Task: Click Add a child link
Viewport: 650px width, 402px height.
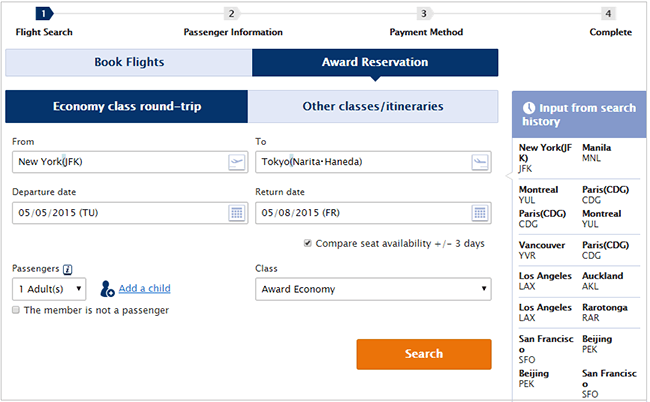Action: click(145, 288)
